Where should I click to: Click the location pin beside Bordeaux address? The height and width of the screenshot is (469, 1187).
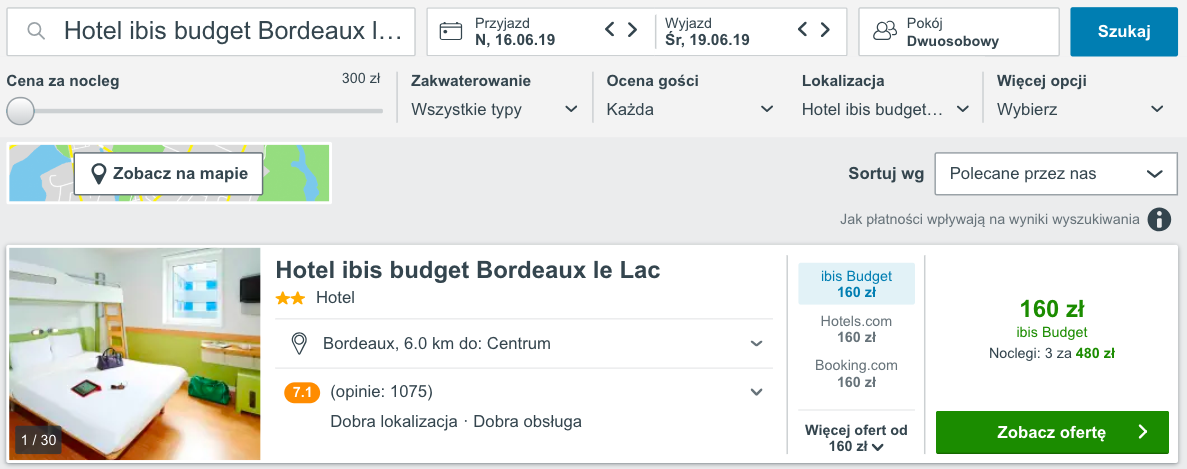tap(298, 344)
